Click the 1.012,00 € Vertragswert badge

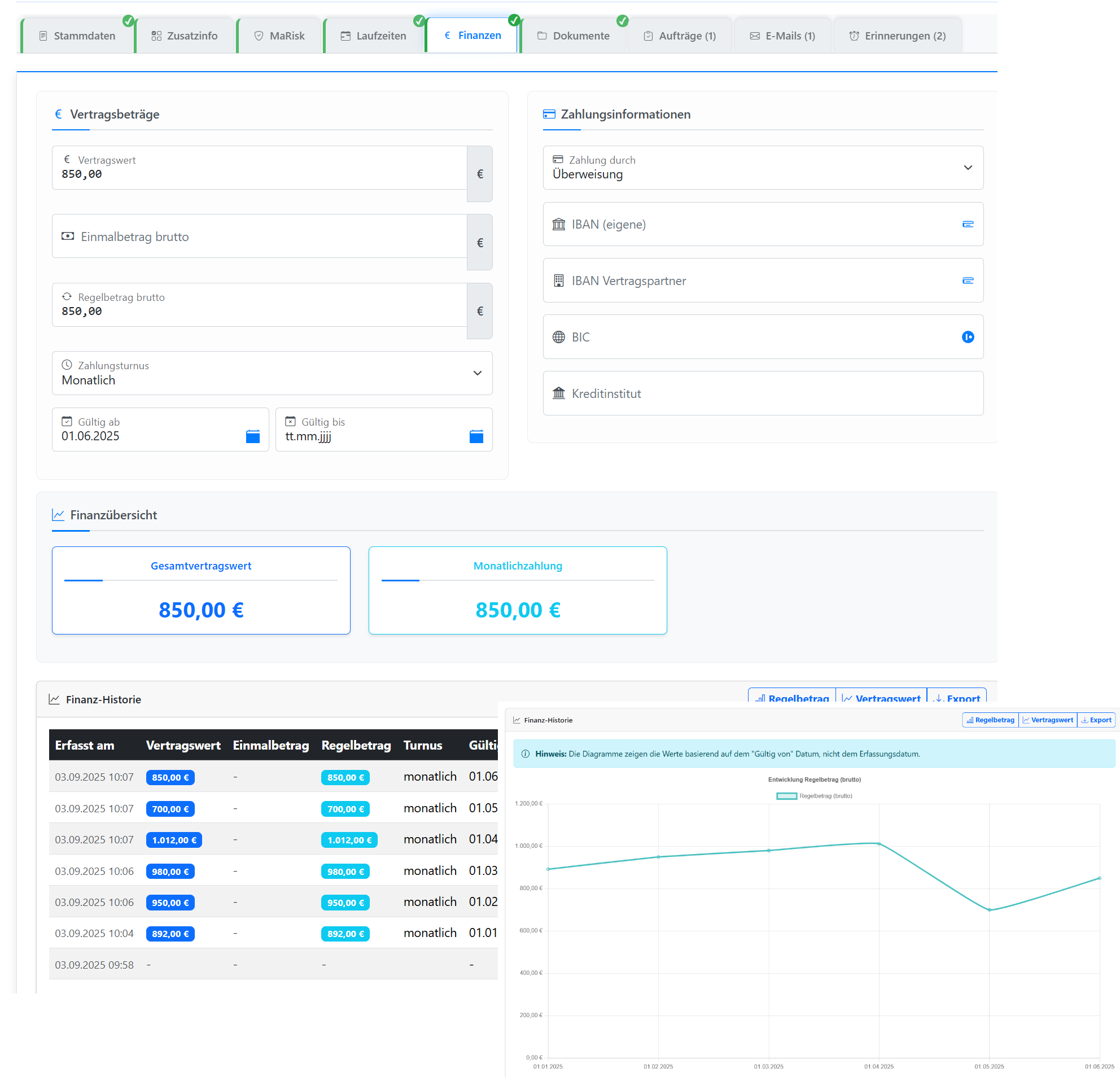click(x=174, y=840)
